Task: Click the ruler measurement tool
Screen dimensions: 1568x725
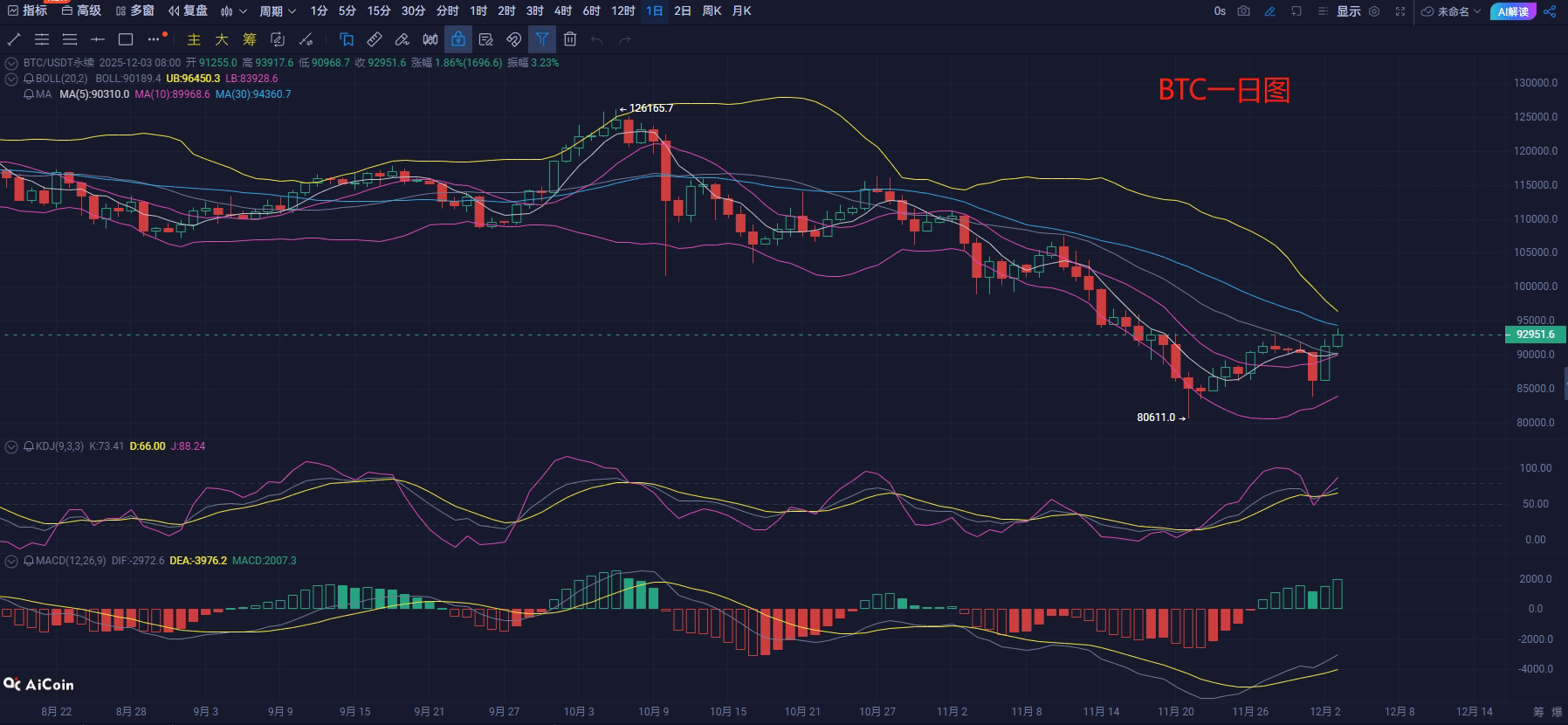Action: click(x=375, y=39)
